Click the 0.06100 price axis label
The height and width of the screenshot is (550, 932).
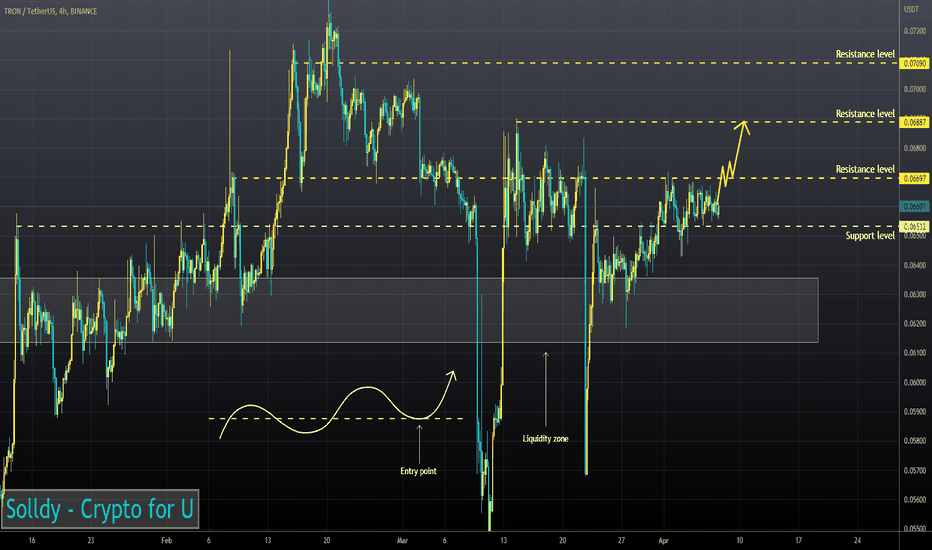point(915,353)
